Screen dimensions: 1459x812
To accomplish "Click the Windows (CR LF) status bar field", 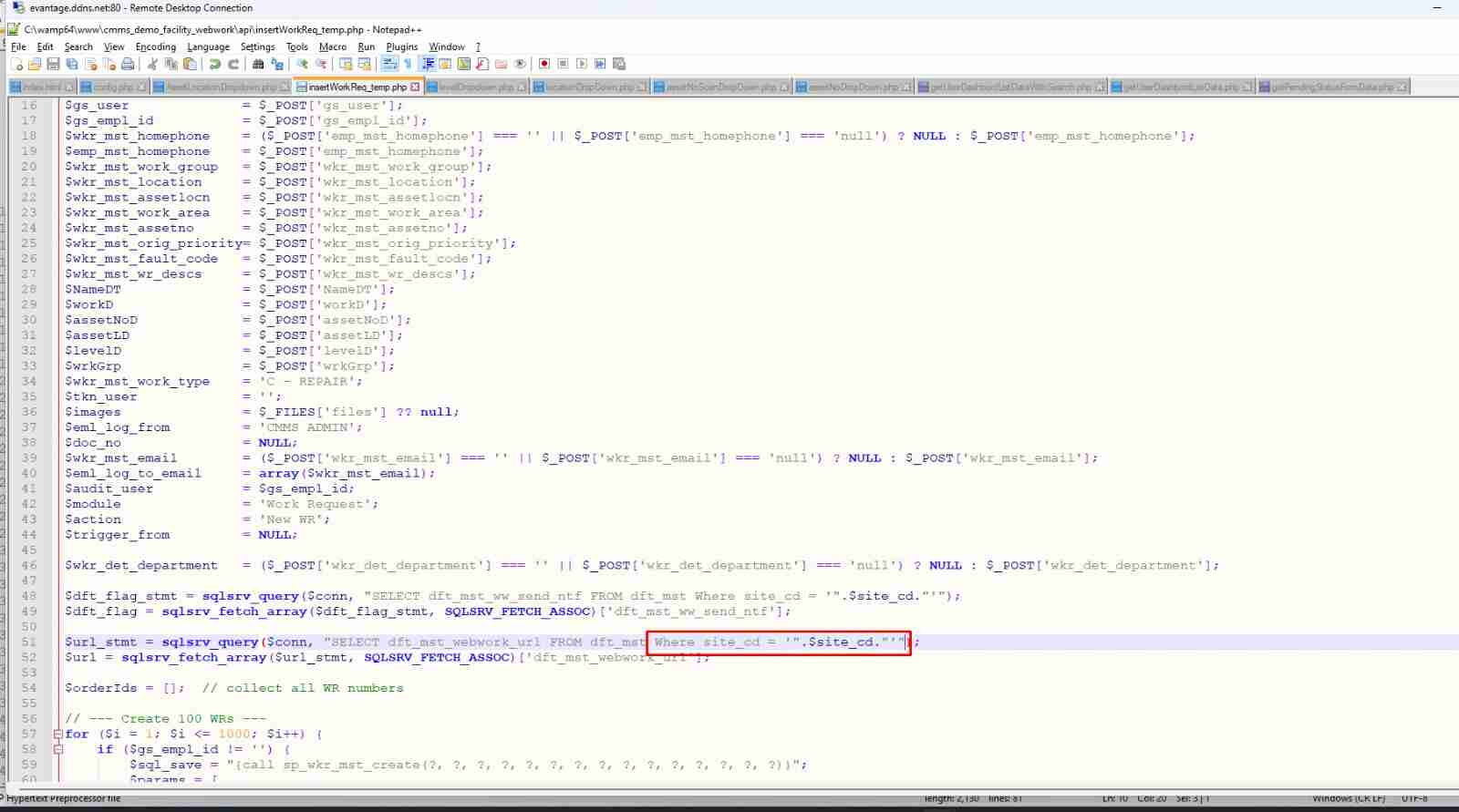I will point(1348,799).
